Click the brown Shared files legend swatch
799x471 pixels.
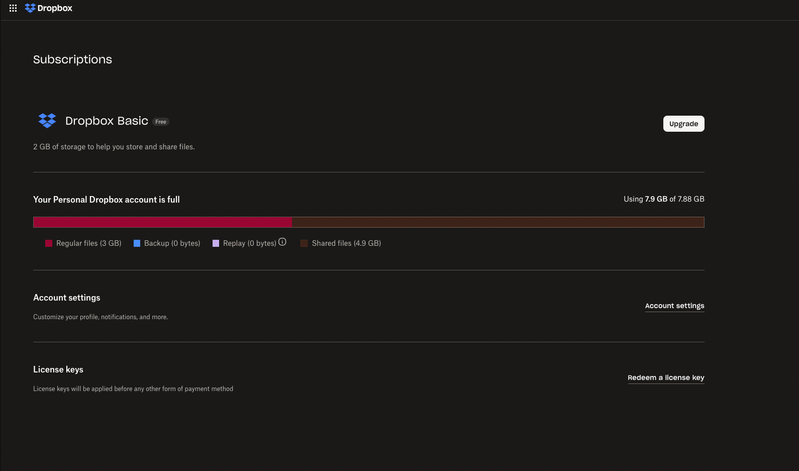coord(304,243)
